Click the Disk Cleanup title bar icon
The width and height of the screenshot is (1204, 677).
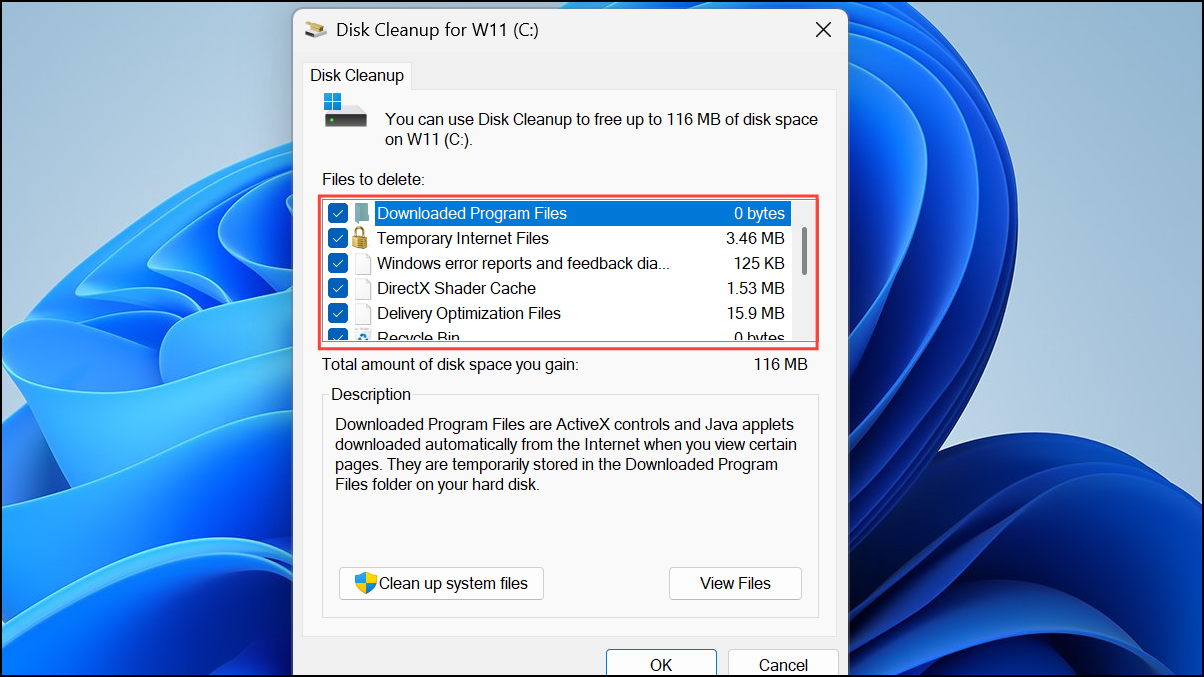tap(315, 29)
